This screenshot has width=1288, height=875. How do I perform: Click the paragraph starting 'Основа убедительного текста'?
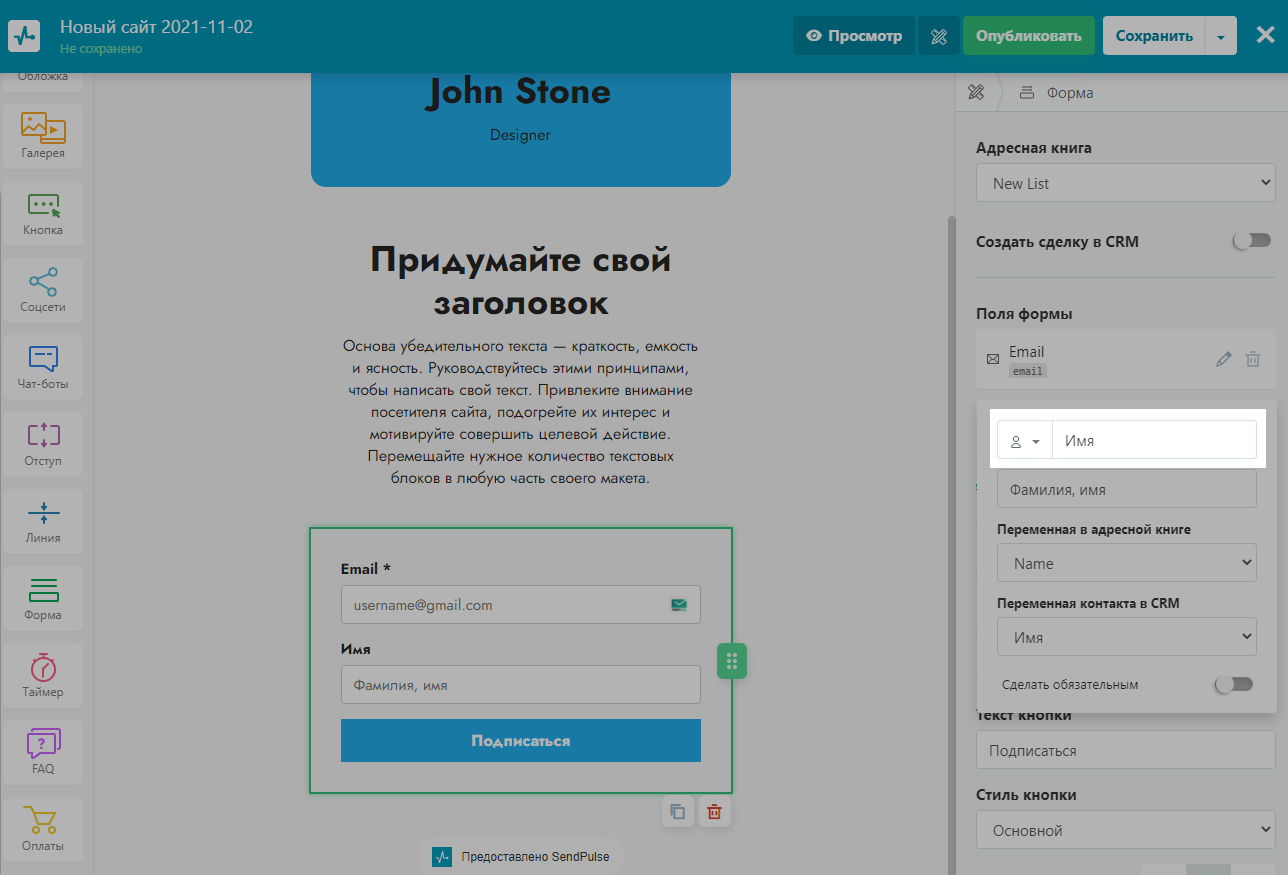pyautogui.click(x=521, y=412)
